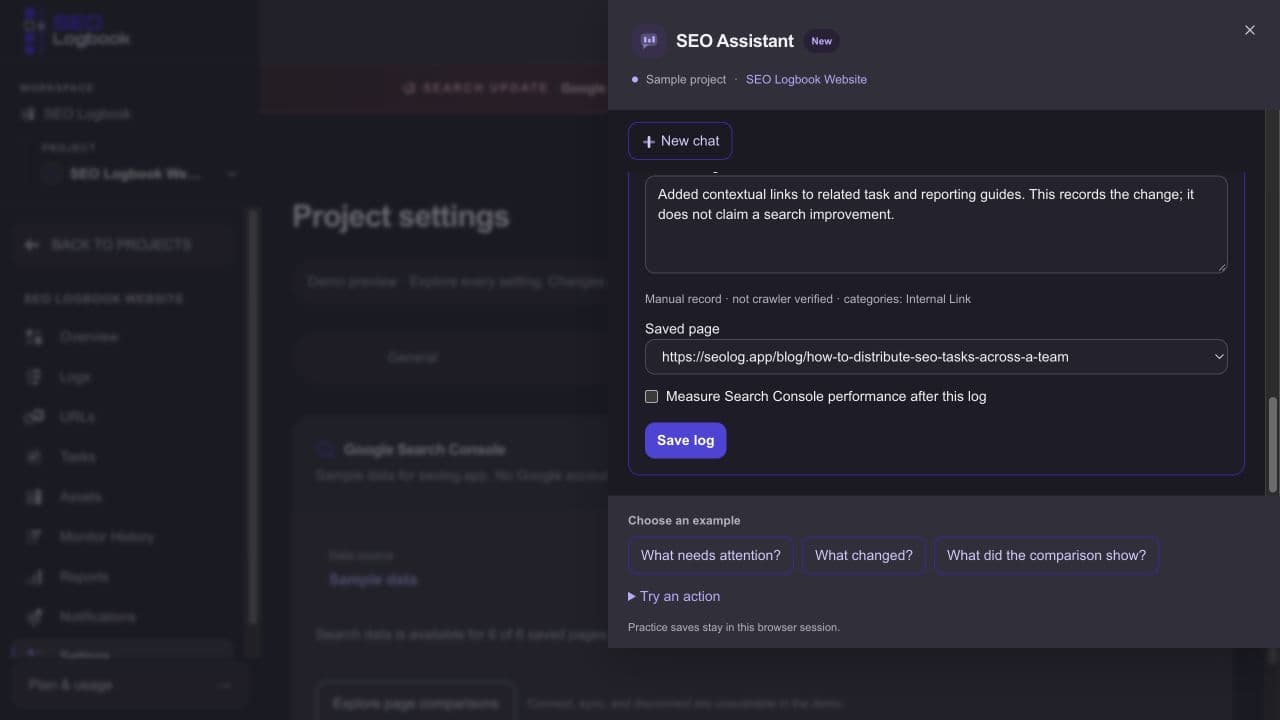Screen dimensions: 1280x720
Task: Open URLs in the background sidebar
Action: pos(77,417)
